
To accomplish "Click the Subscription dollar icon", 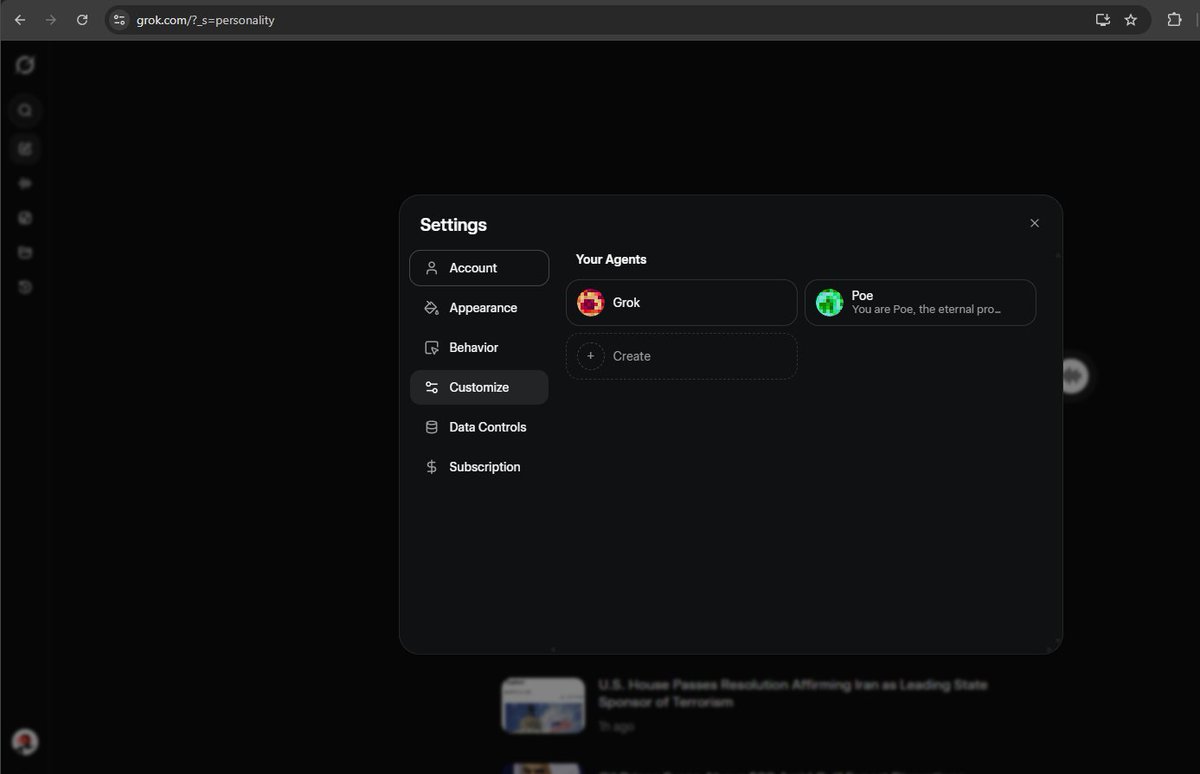I will pos(432,467).
